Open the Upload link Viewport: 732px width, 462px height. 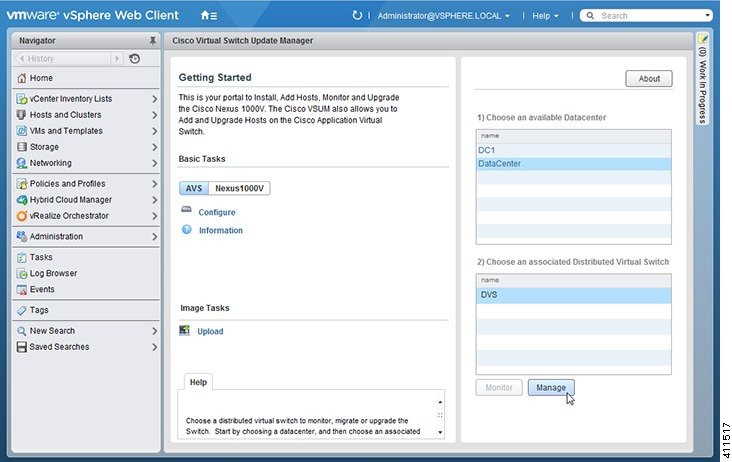pyautogui.click(x=210, y=331)
